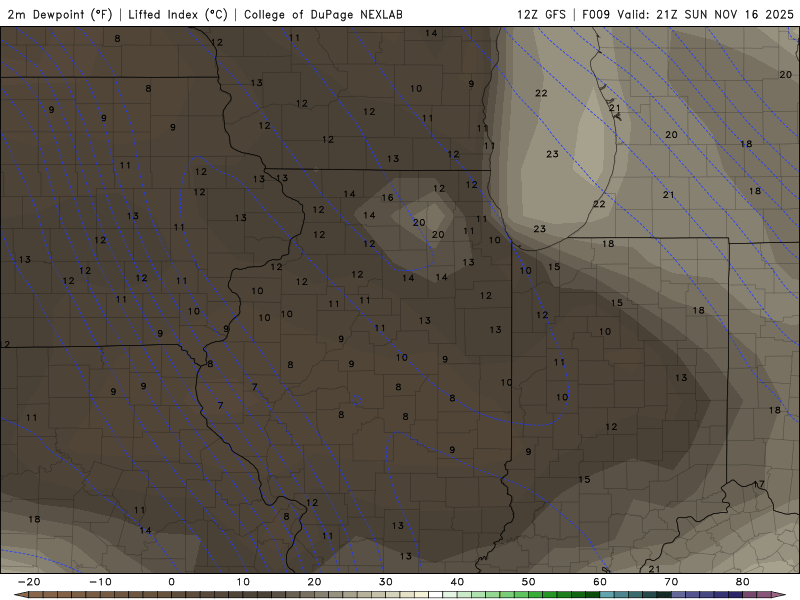The image size is (800, 600).
Task: Click 'Valid: 21Z SUN NOV 16 2025' text
Action: pyautogui.click(x=706, y=14)
